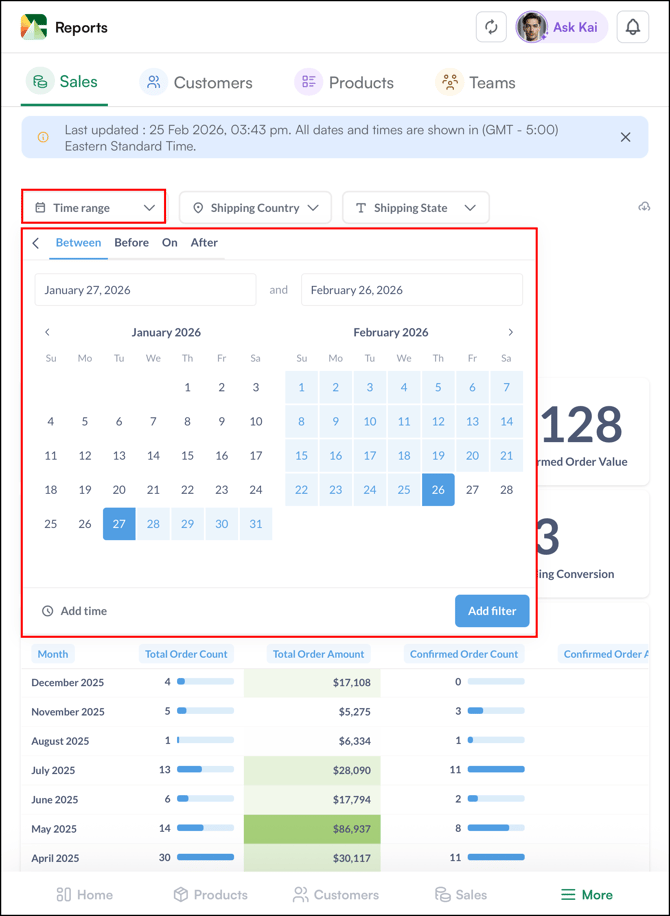The height and width of the screenshot is (916, 670).
Task: Open the Shipping Country dropdown
Action: (x=255, y=208)
